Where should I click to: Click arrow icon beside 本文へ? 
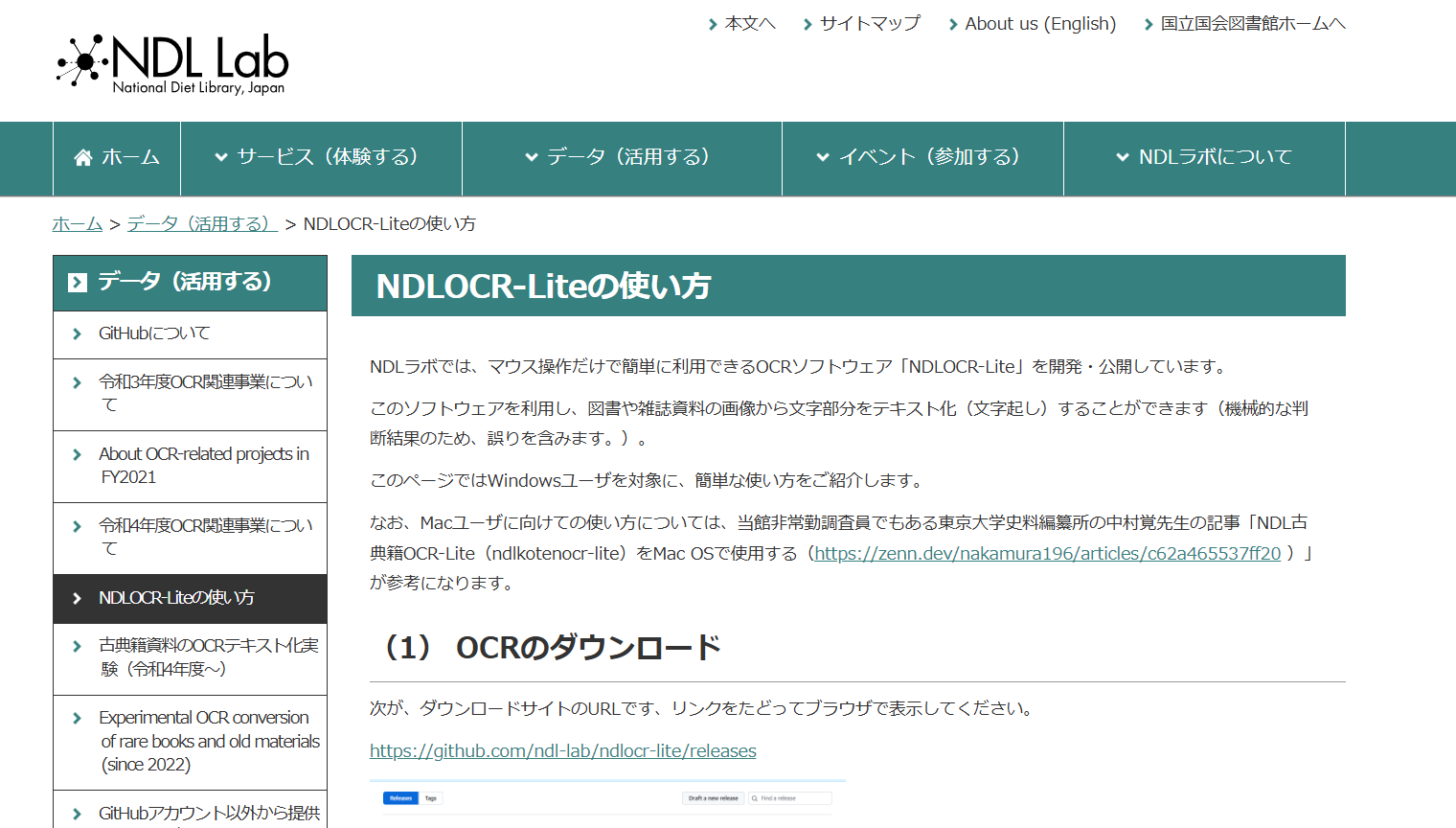click(x=713, y=25)
